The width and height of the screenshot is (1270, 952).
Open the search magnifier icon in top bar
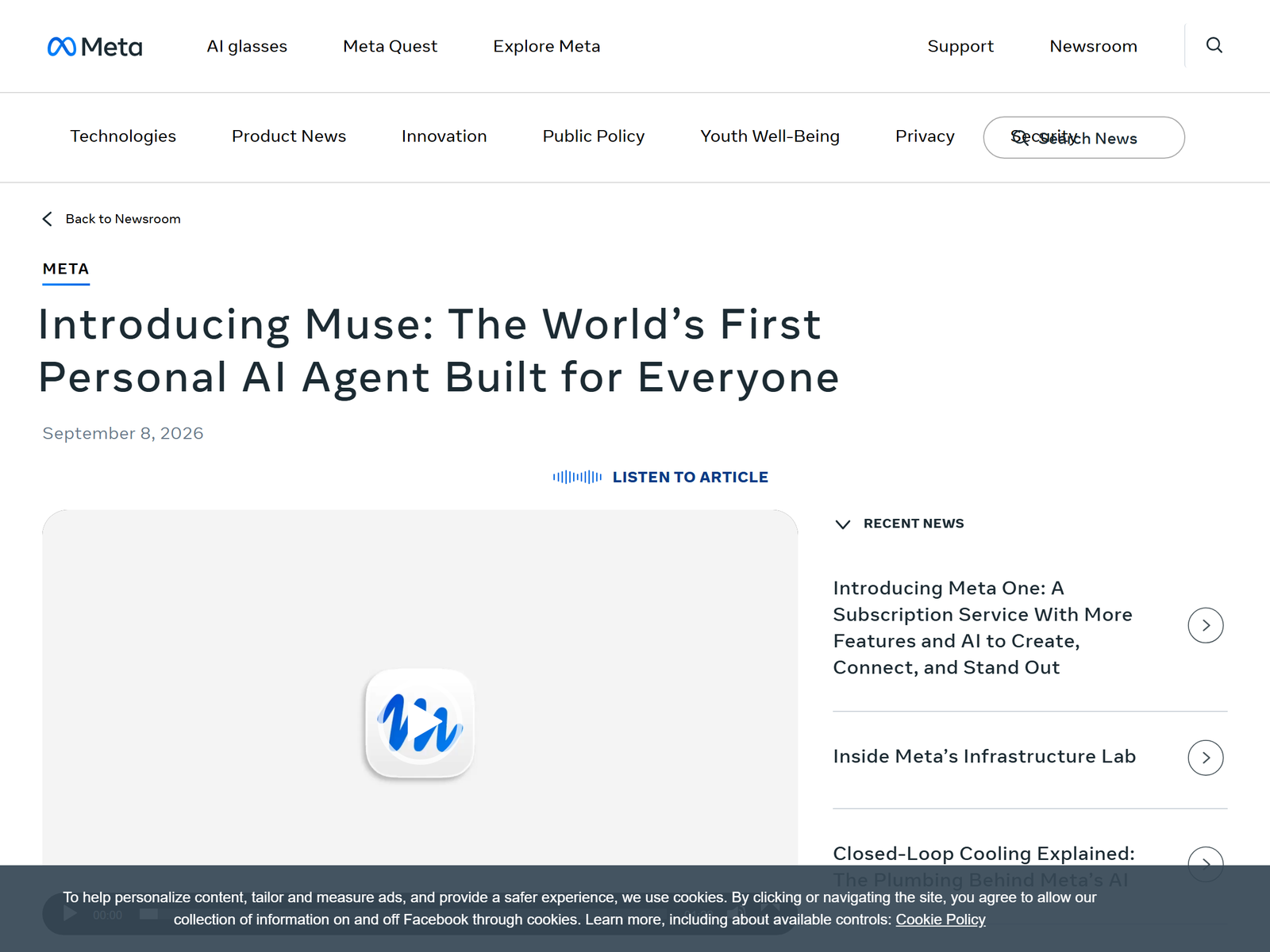tap(1214, 45)
